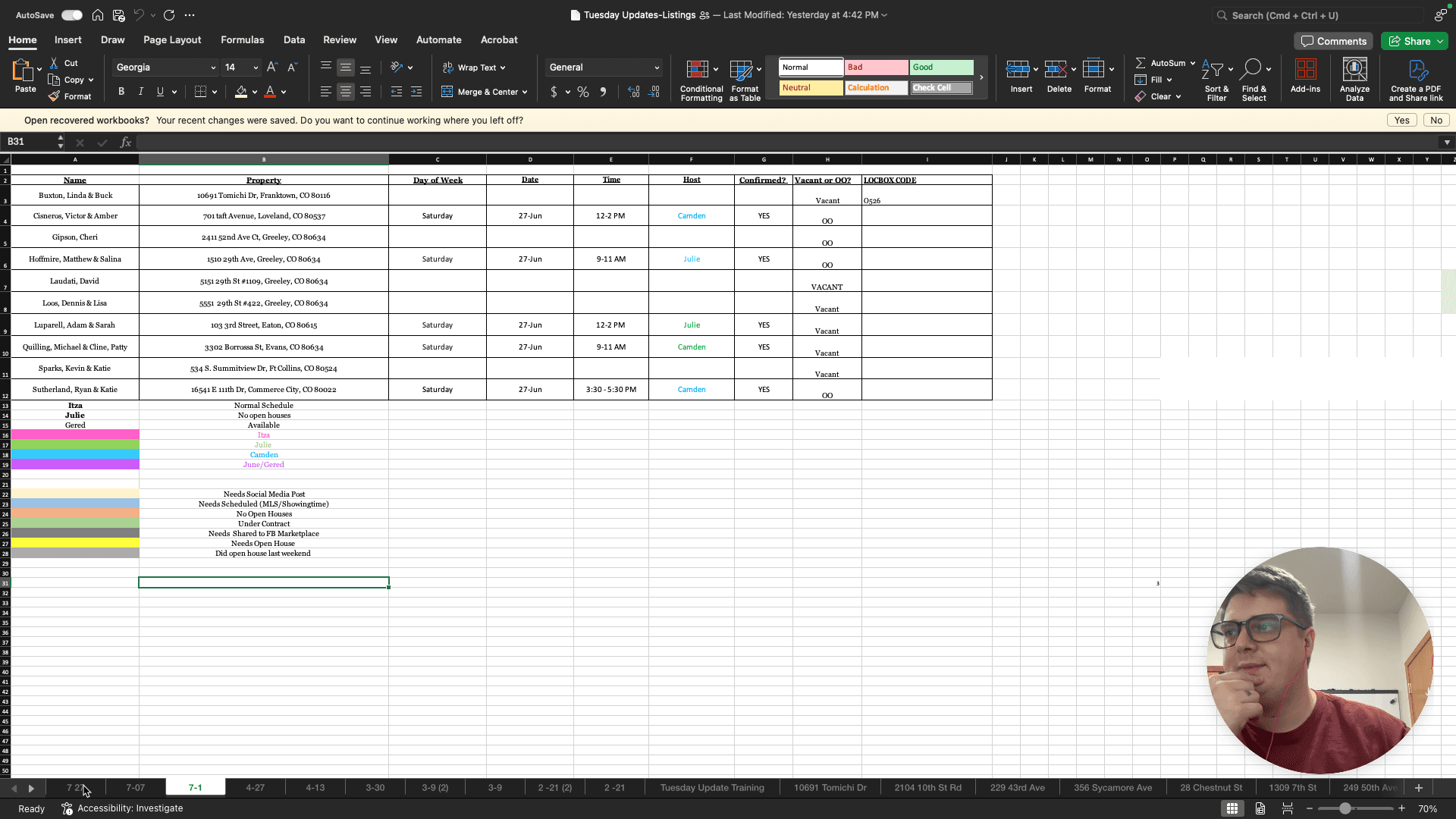Open the General number format dropdown
Viewport: 1456px width, 819px height.
tap(657, 67)
